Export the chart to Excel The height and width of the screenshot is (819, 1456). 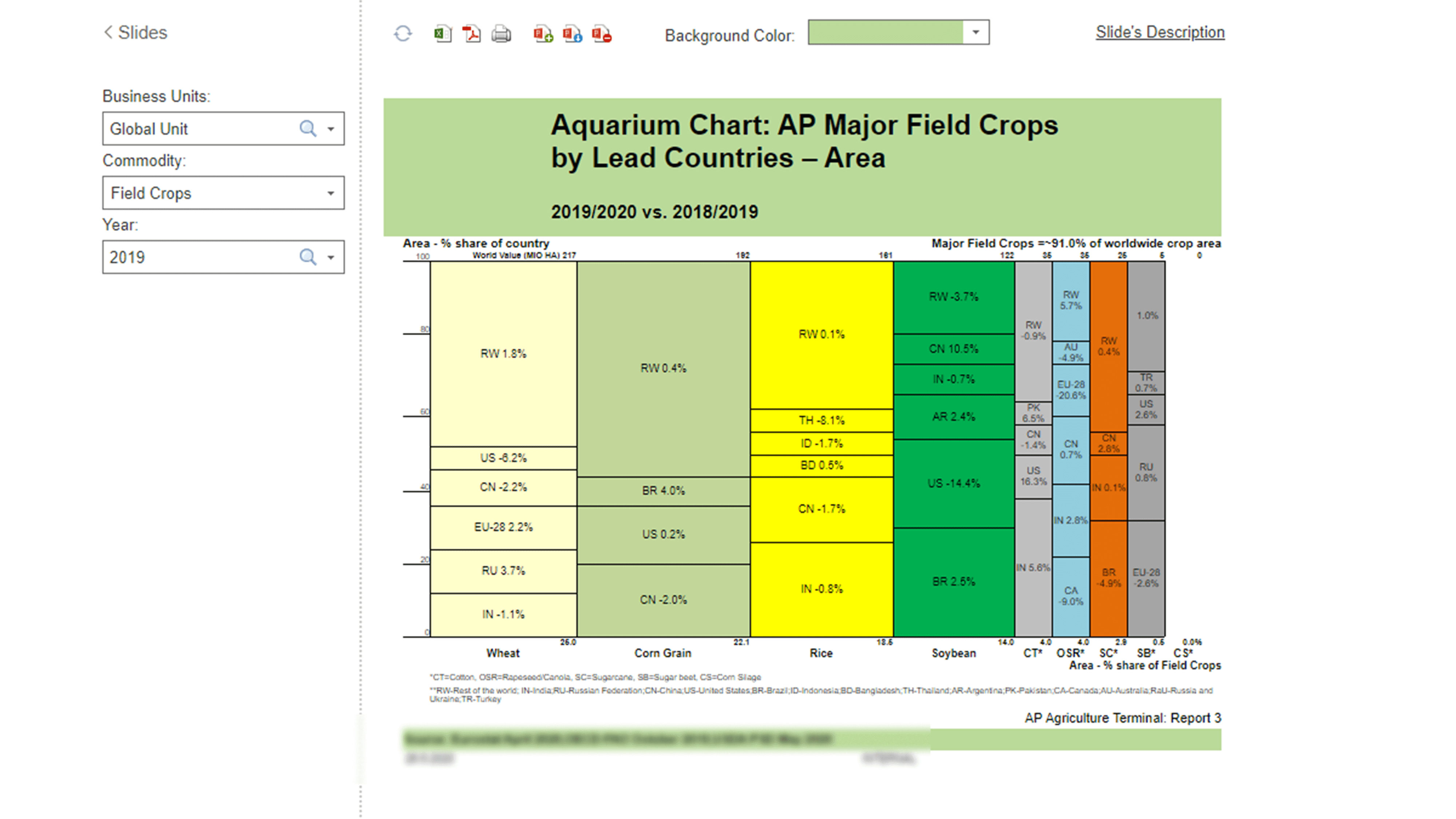pos(443,34)
